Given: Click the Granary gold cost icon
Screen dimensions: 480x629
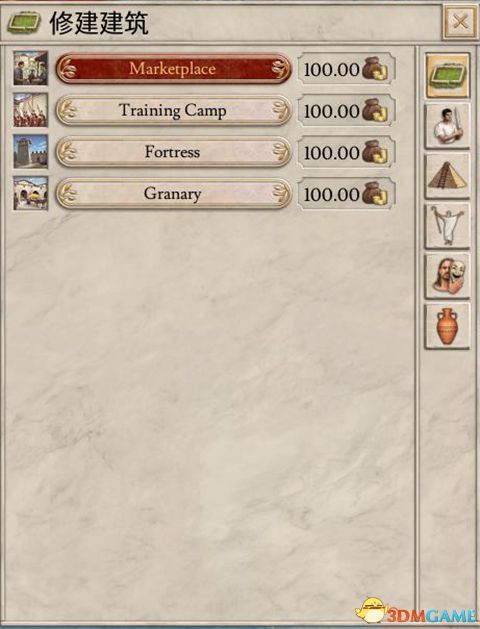Looking at the screenshot, I should 375,194.
